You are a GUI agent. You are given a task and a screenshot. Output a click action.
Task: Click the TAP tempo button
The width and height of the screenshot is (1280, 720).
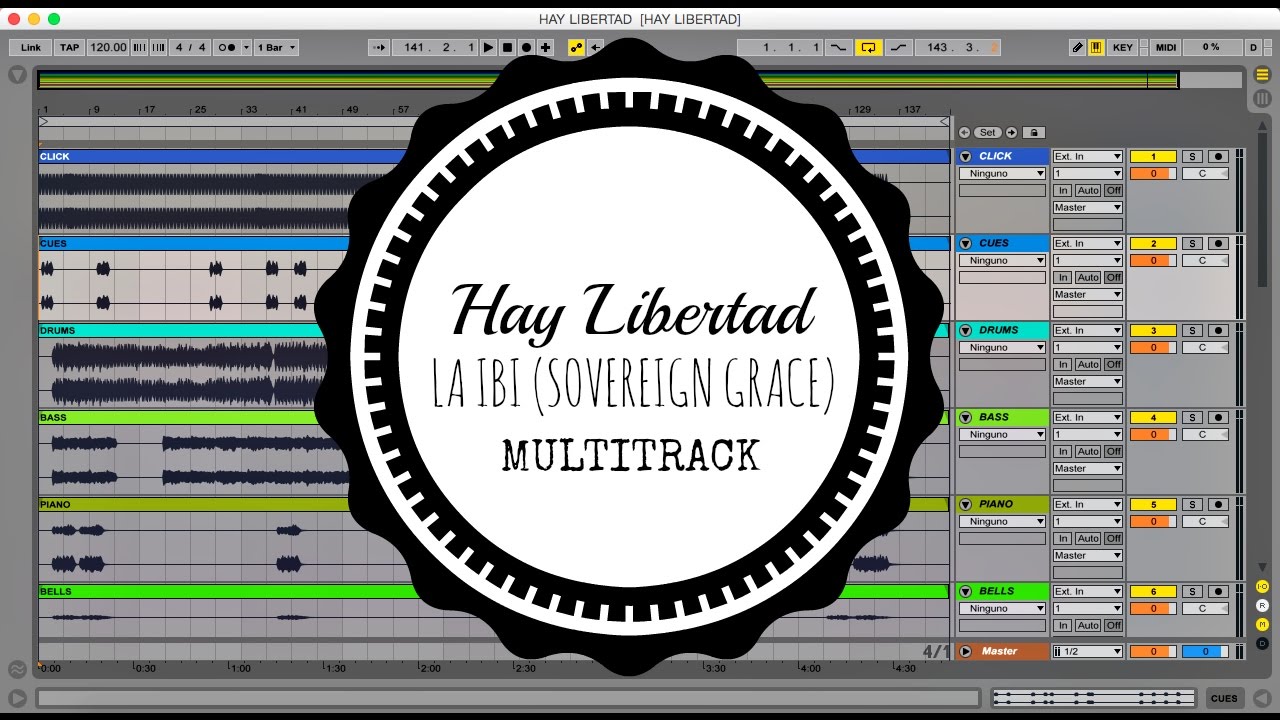click(69, 47)
